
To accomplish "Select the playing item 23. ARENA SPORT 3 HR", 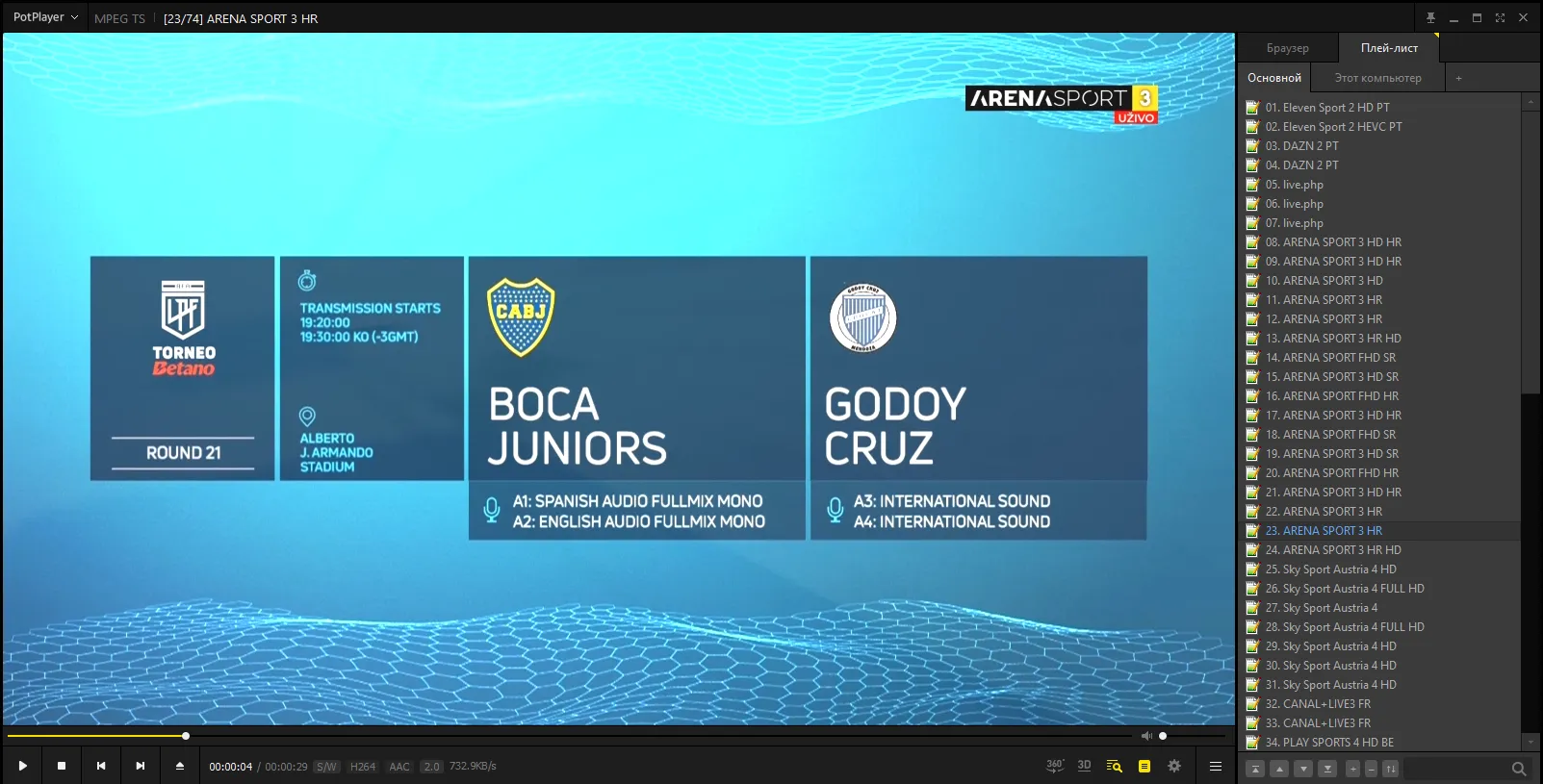I will coord(1381,531).
